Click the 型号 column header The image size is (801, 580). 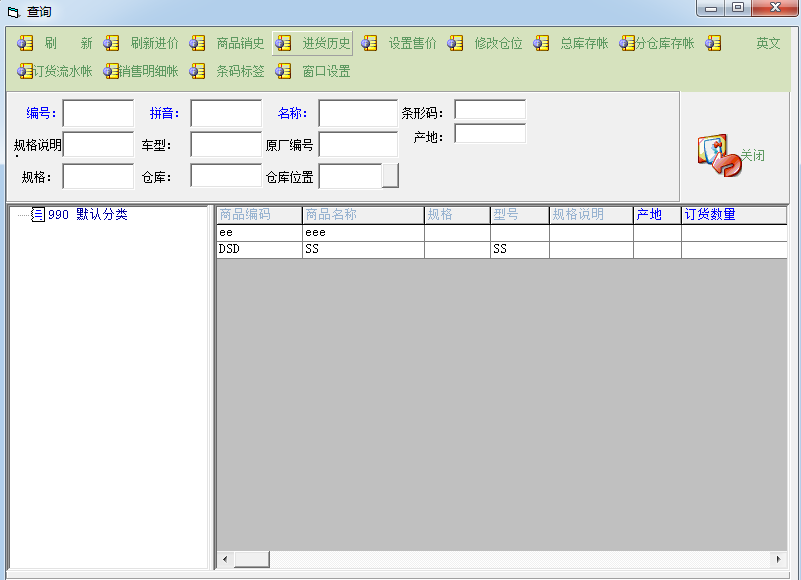tap(520, 215)
